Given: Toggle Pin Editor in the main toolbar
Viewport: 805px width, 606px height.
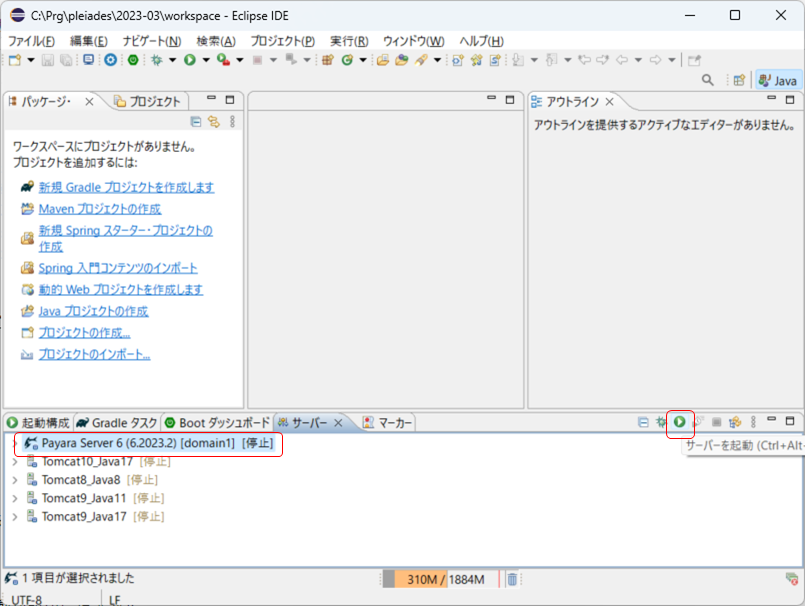Looking at the screenshot, I should click(x=694, y=60).
